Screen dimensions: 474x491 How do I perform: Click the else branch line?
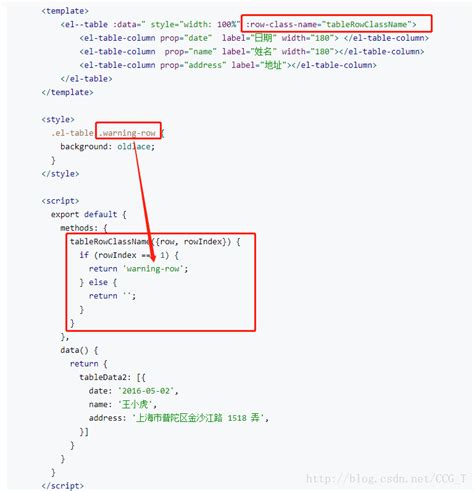(x=98, y=282)
